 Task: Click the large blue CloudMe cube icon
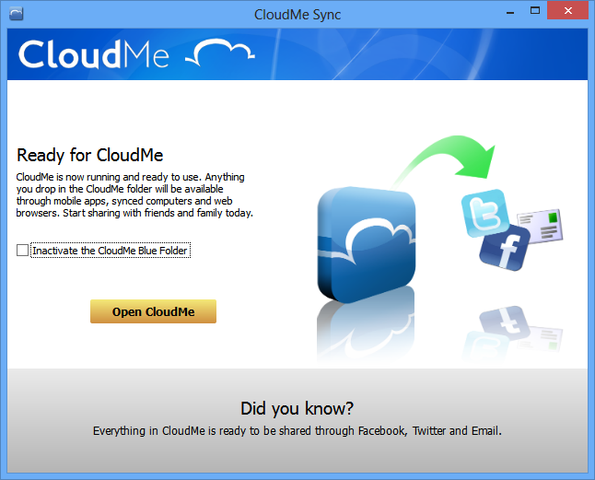[366, 245]
